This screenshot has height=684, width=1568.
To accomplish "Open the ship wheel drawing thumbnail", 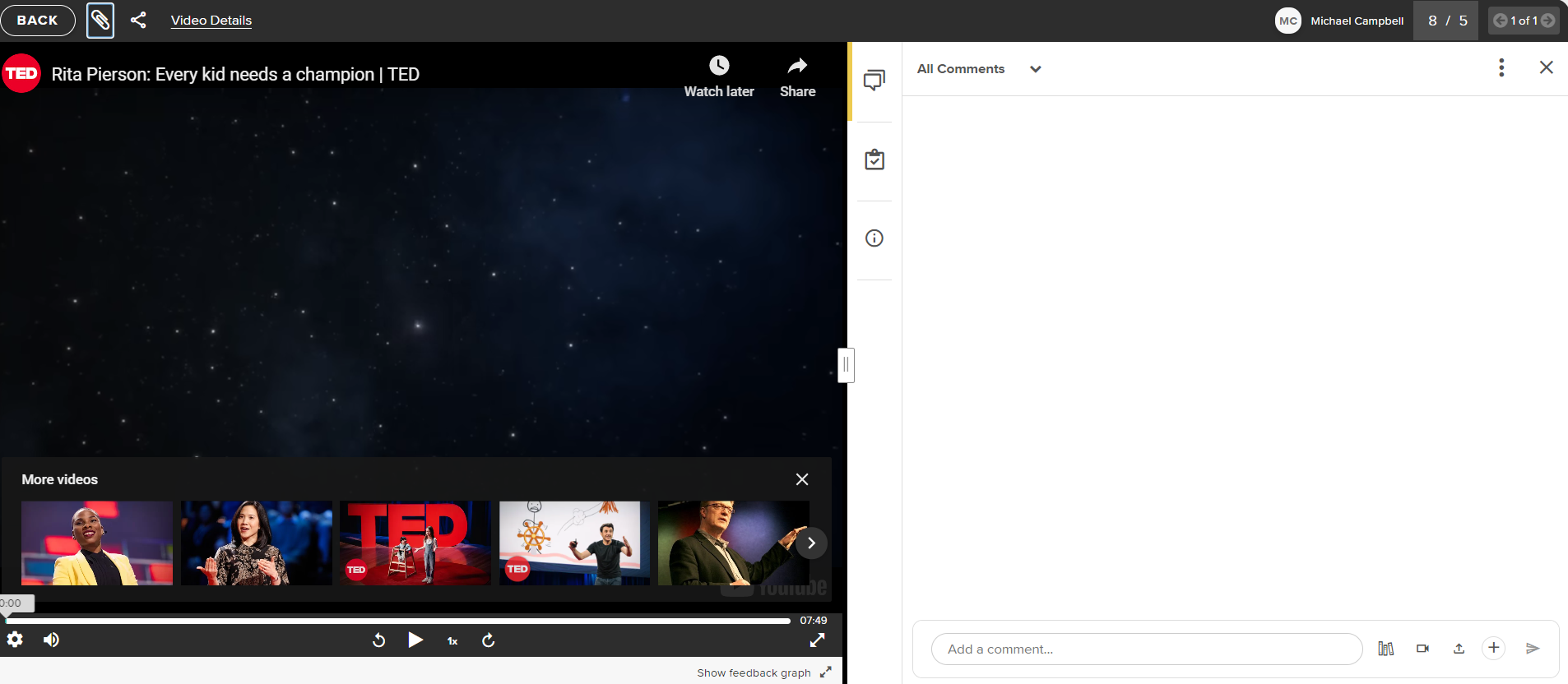I will pos(574,543).
